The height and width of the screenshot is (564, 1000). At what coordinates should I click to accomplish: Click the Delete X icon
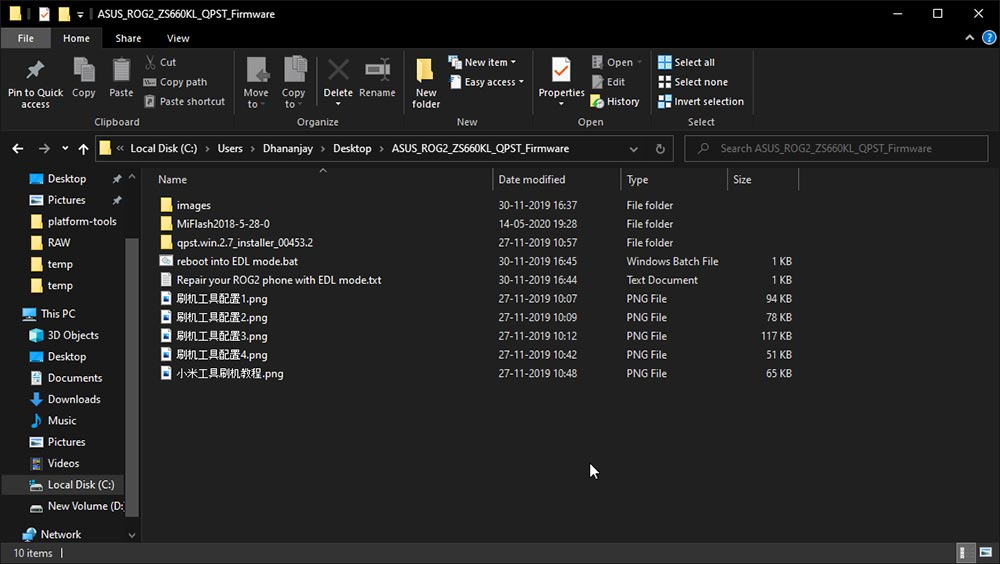pos(338,70)
